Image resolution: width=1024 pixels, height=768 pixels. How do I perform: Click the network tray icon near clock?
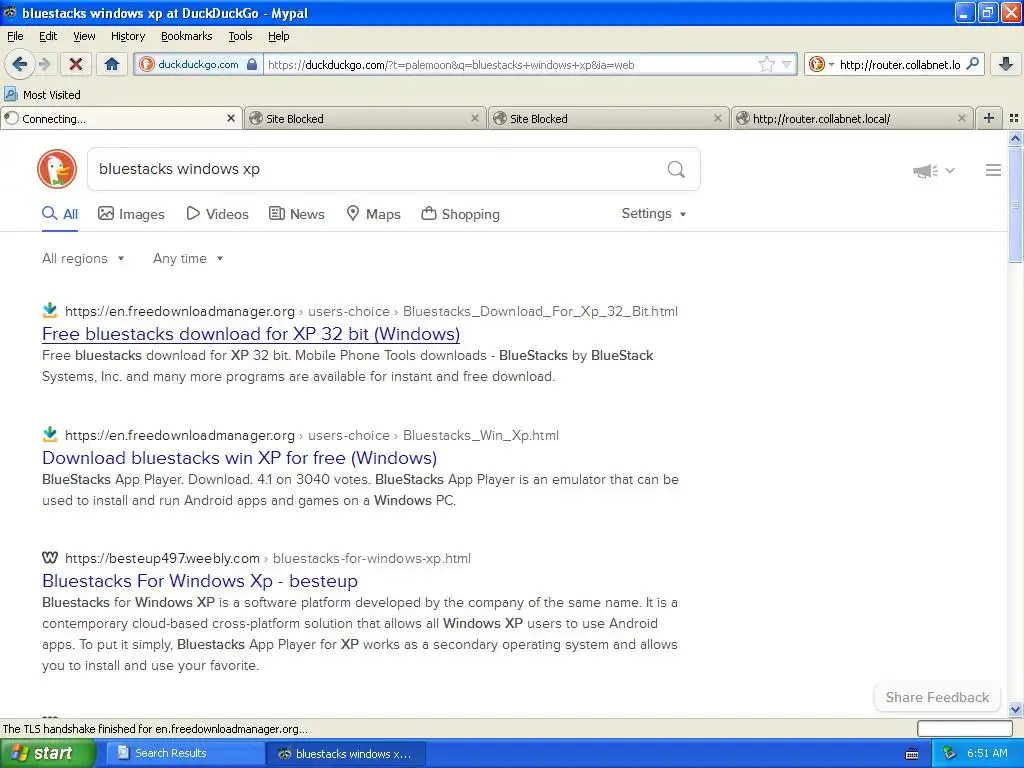point(950,754)
